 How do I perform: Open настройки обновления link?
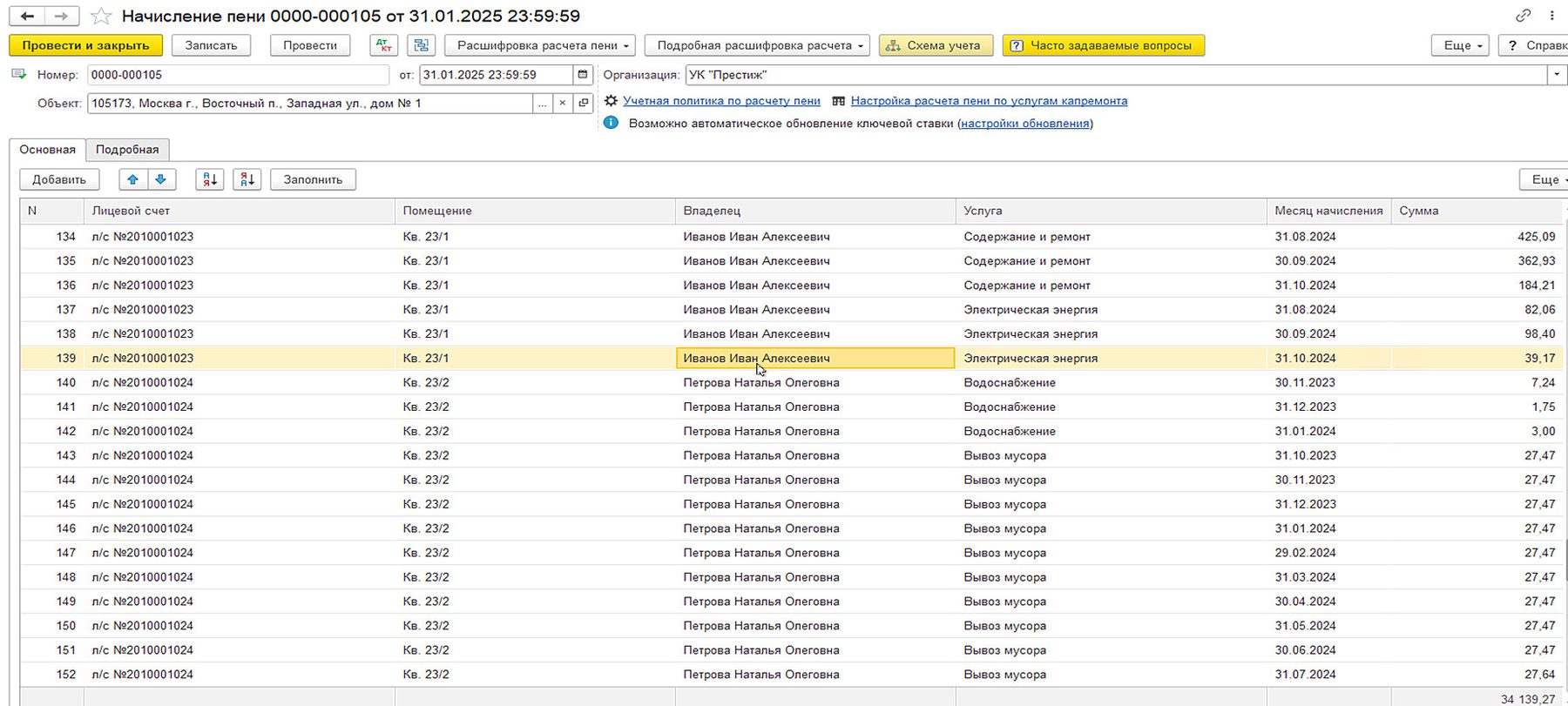point(1025,124)
